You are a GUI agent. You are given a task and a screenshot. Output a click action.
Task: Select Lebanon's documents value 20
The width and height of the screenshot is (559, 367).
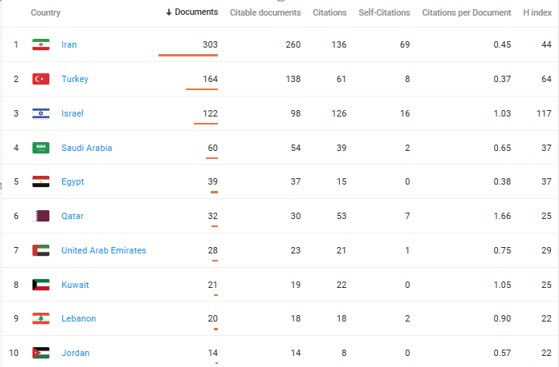212,318
